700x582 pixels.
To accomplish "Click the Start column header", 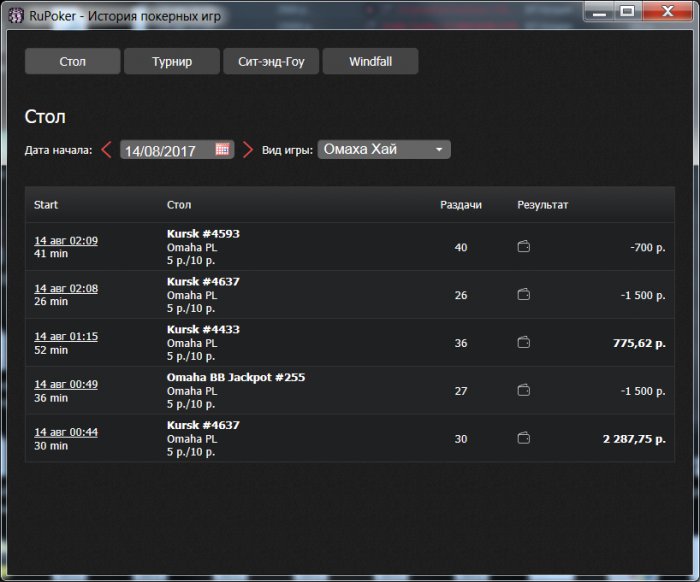I will 46,205.
